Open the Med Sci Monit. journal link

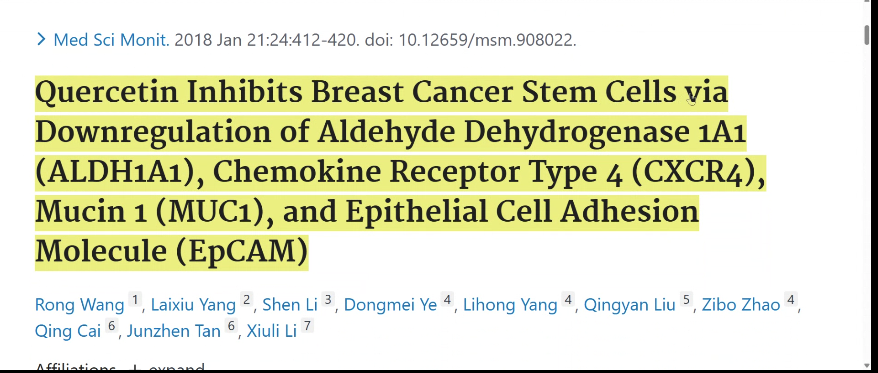(111, 40)
